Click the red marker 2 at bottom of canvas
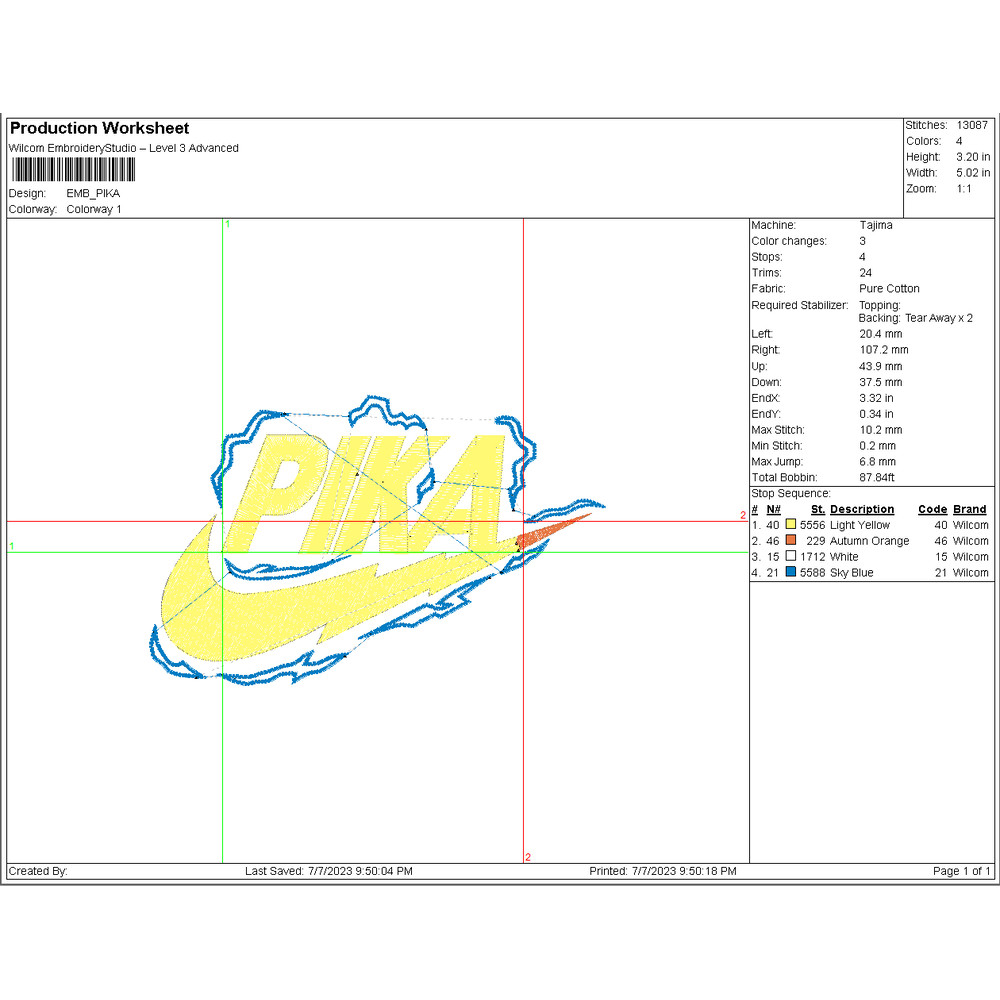 coord(528,857)
